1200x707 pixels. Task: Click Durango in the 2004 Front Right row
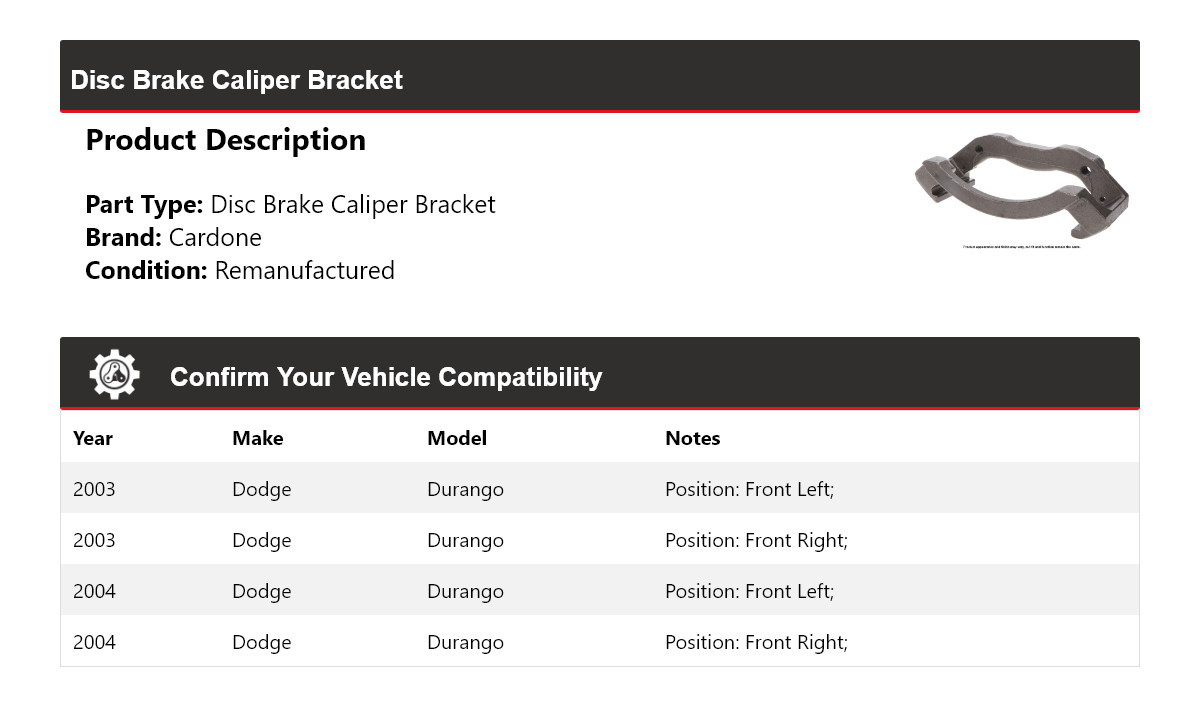tap(465, 642)
